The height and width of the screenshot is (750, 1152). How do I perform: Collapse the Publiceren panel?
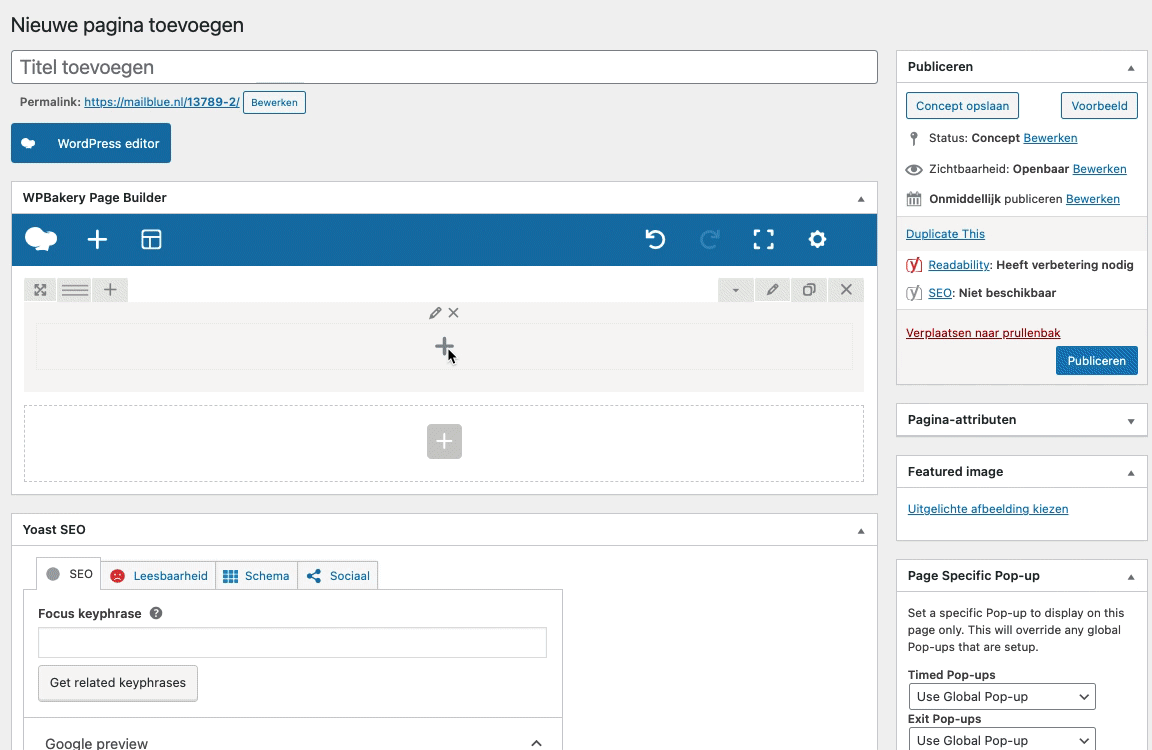(1131, 68)
